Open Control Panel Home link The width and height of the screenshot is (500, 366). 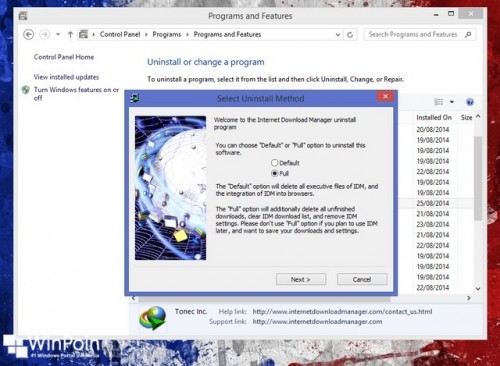[64, 57]
